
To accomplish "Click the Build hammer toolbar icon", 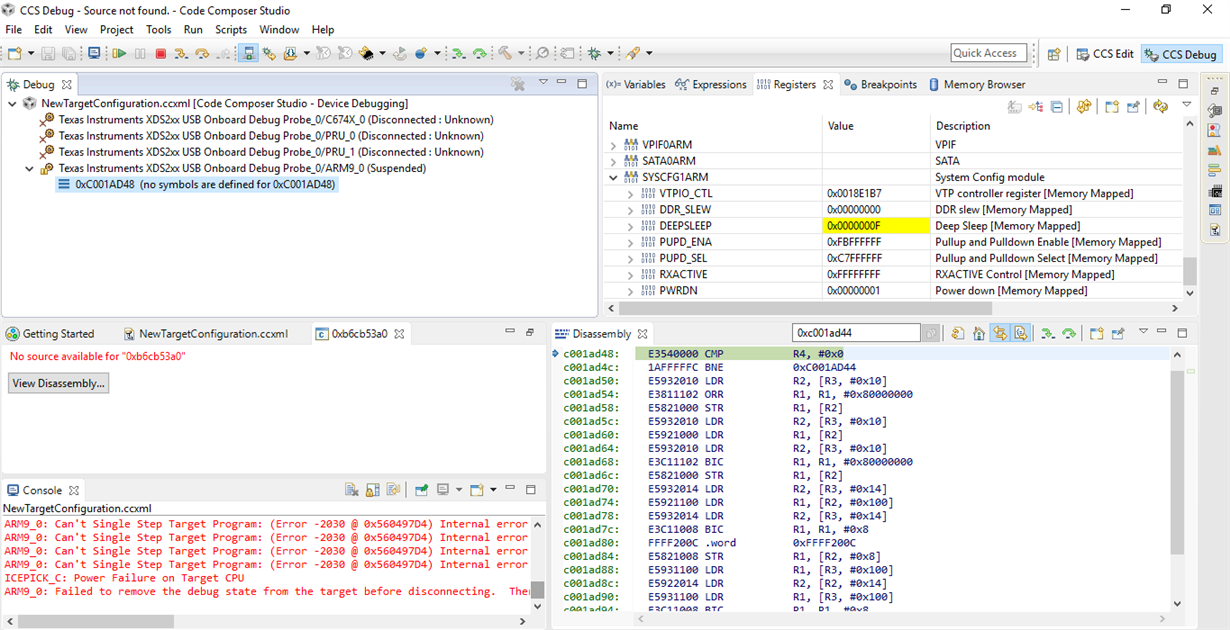I will tap(503, 53).
